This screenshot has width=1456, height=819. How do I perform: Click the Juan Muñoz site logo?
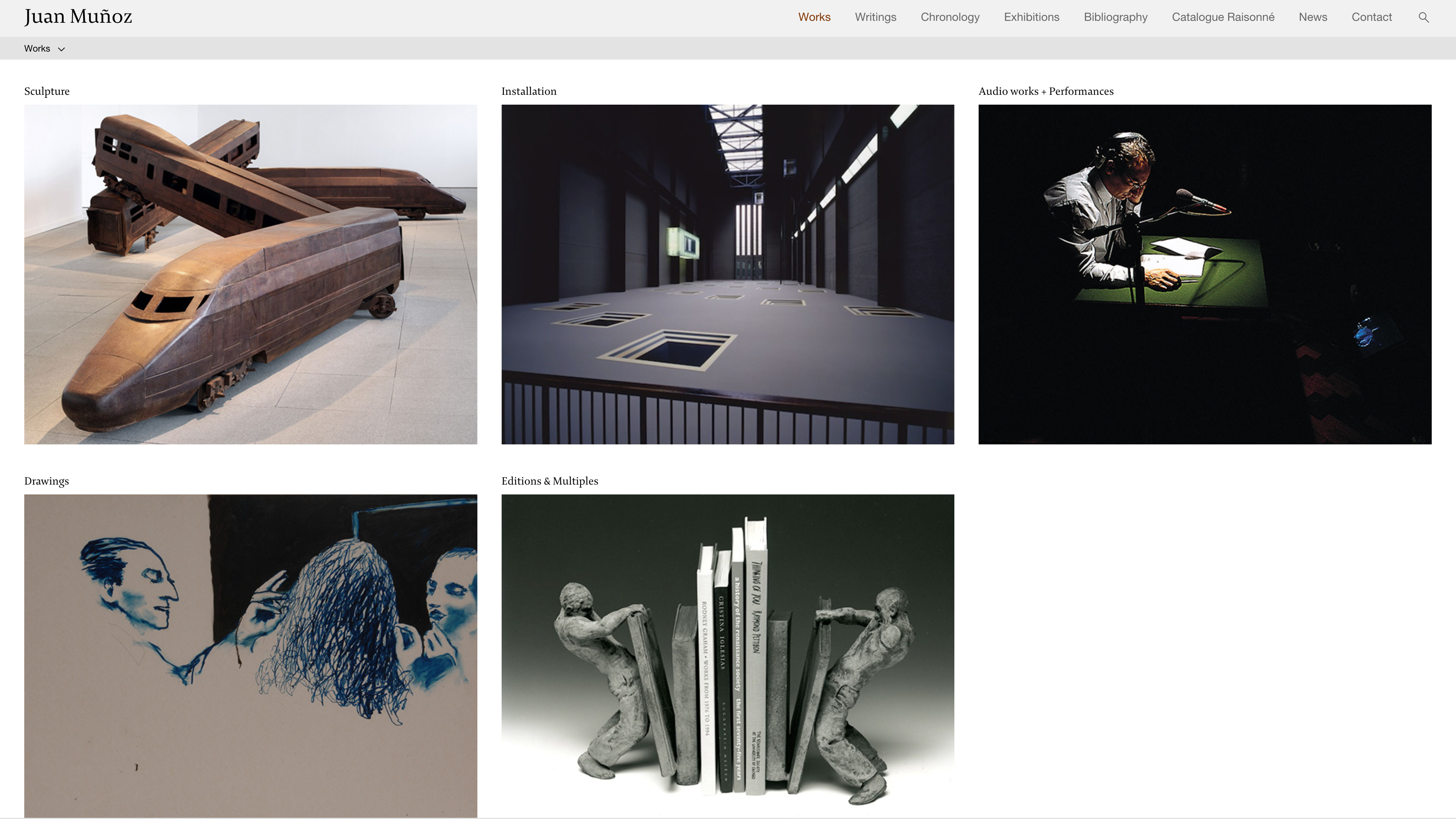pyautogui.click(x=78, y=17)
